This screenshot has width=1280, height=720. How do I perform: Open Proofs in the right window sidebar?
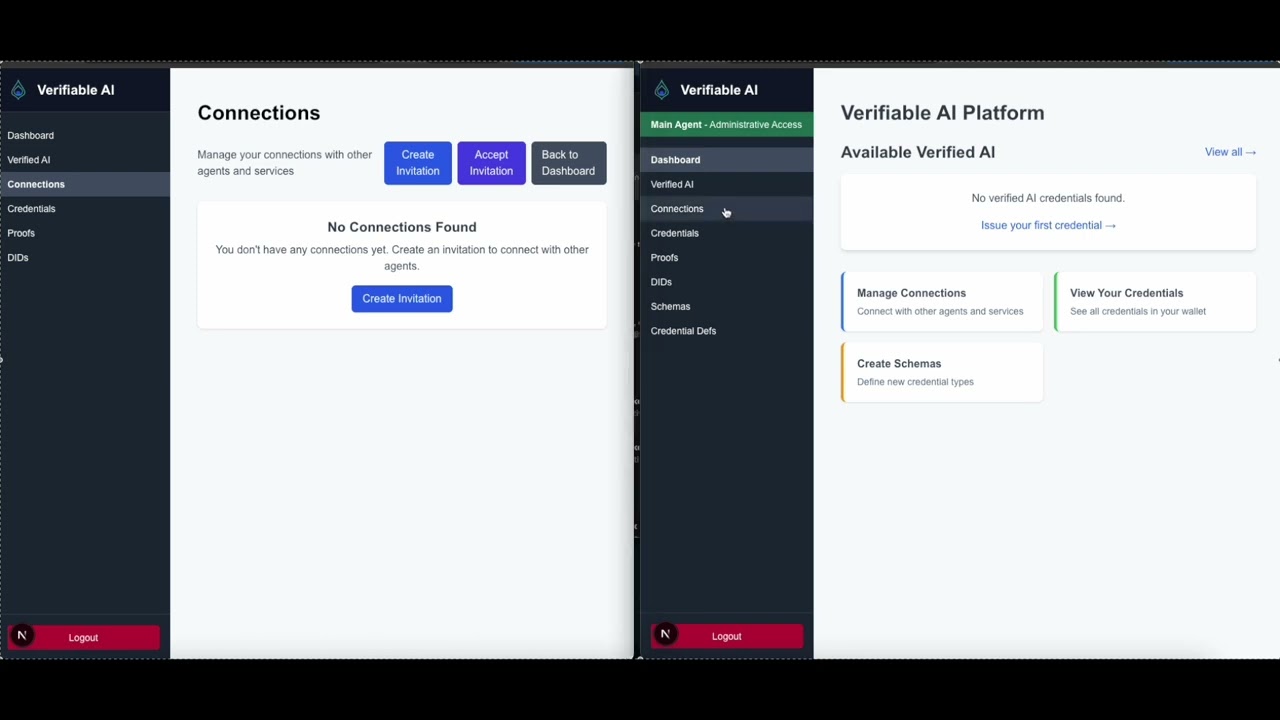(x=727, y=258)
